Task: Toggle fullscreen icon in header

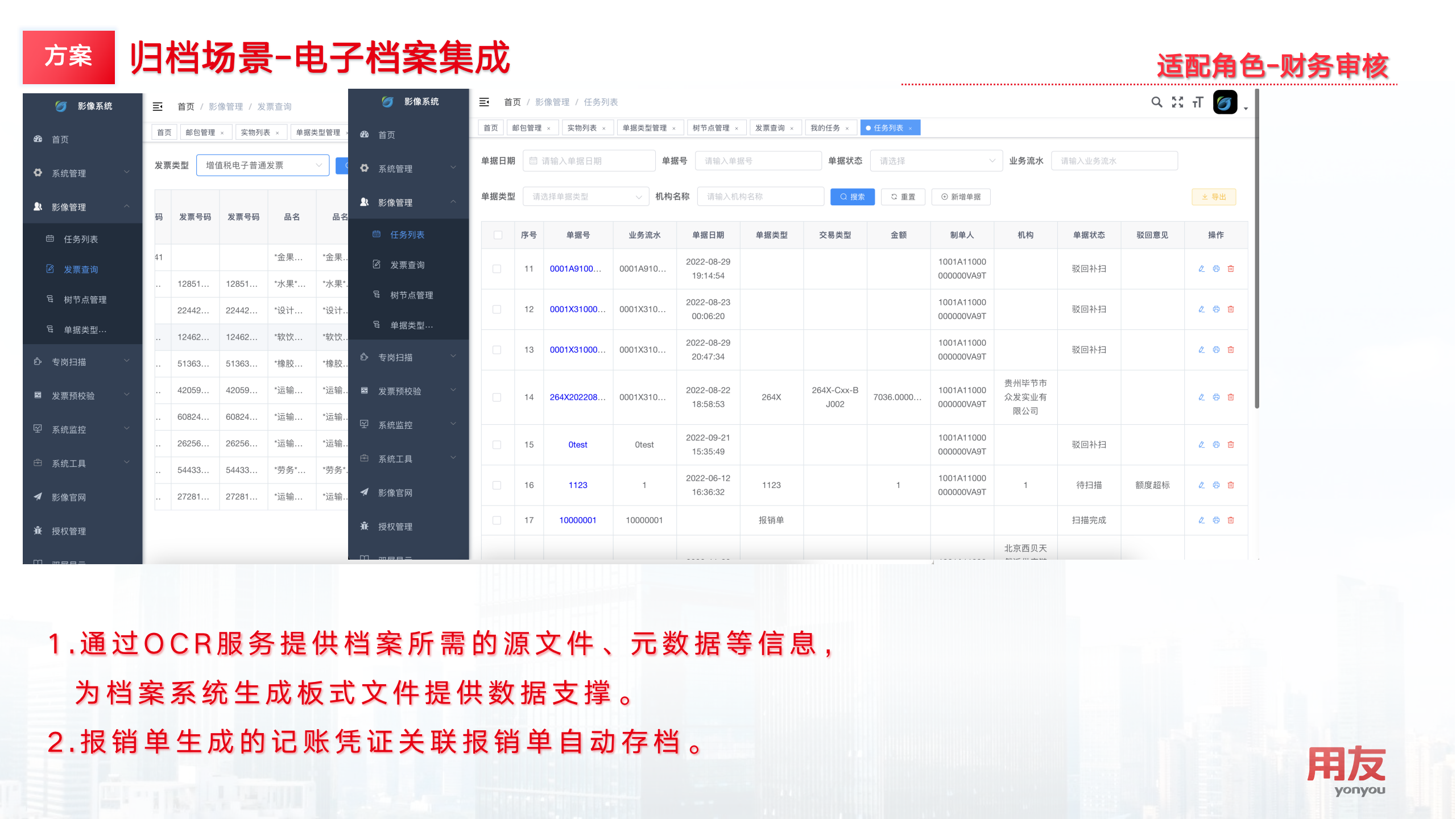Action: (1177, 102)
